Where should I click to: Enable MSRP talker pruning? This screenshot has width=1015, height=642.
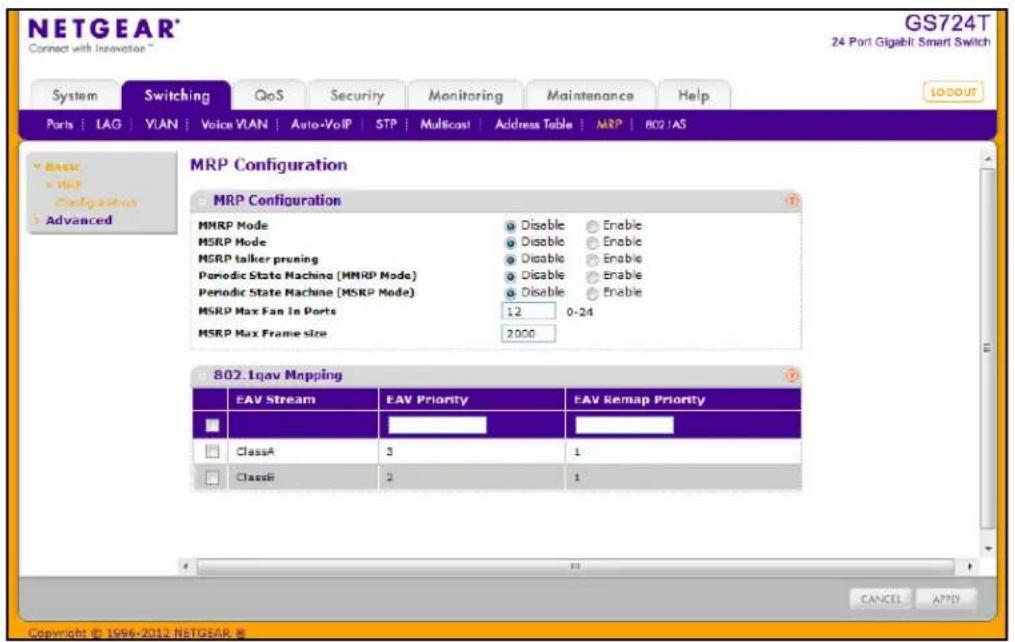(x=592, y=260)
